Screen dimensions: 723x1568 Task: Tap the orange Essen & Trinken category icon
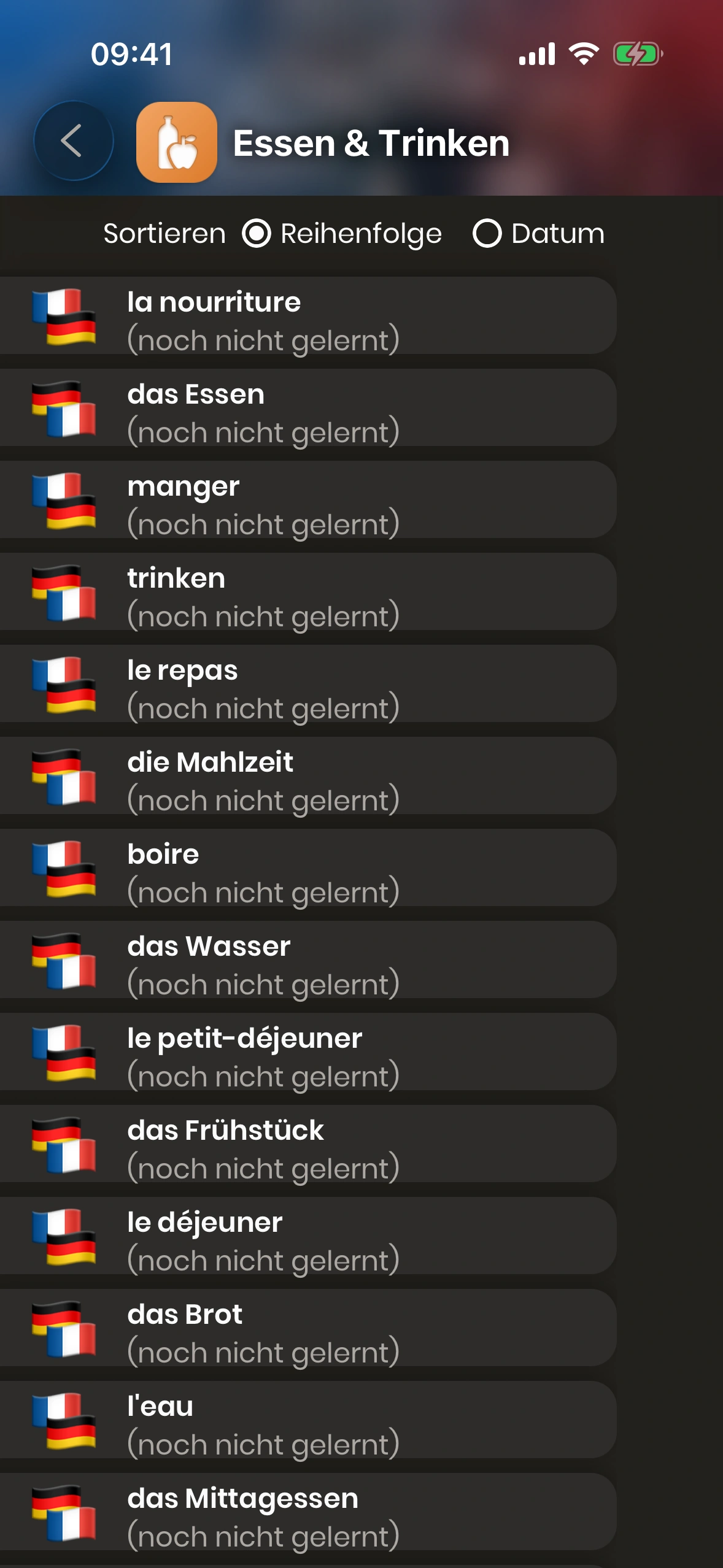(177, 142)
